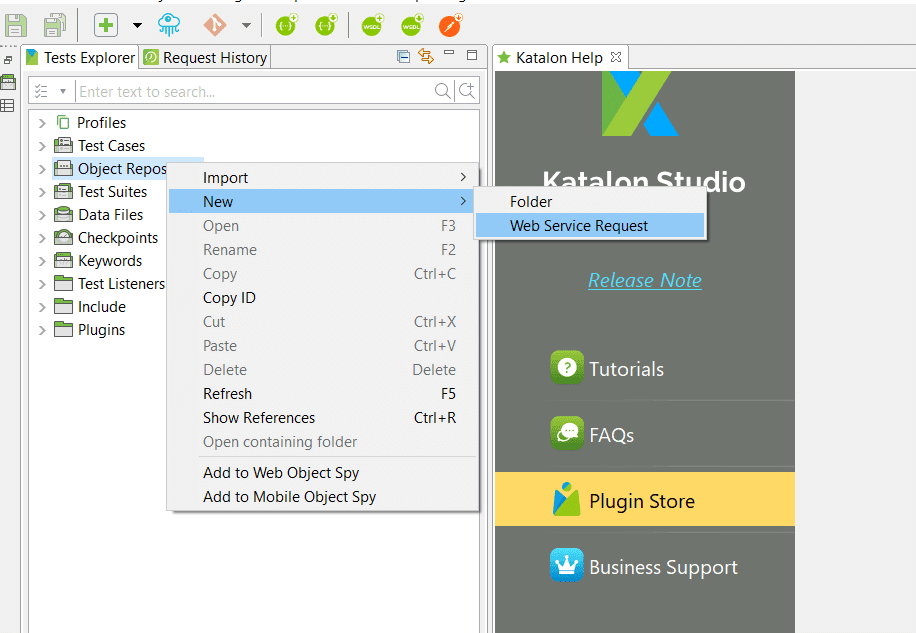Image resolution: width=916 pixels, height=633 pixels.
Task: Choose Add to Mobile Object Spy
Action: (322, 496)
